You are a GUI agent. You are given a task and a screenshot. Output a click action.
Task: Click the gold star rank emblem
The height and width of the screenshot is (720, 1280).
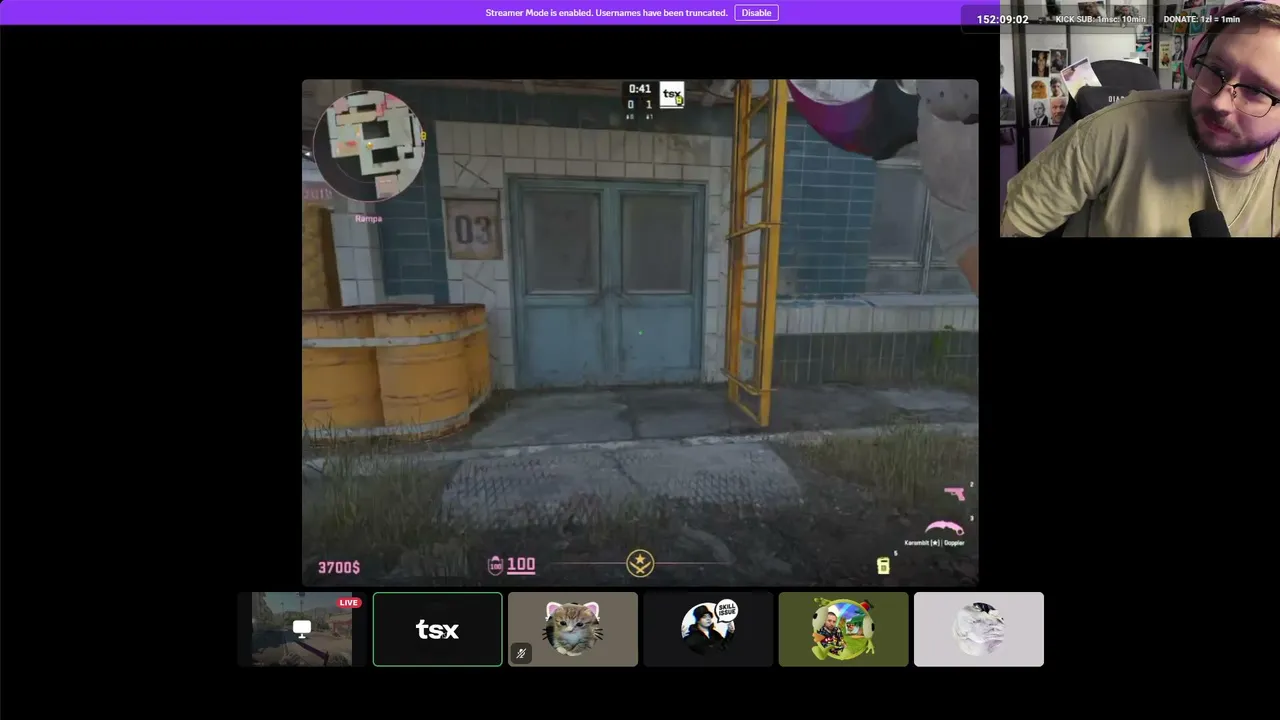point(640,564)
